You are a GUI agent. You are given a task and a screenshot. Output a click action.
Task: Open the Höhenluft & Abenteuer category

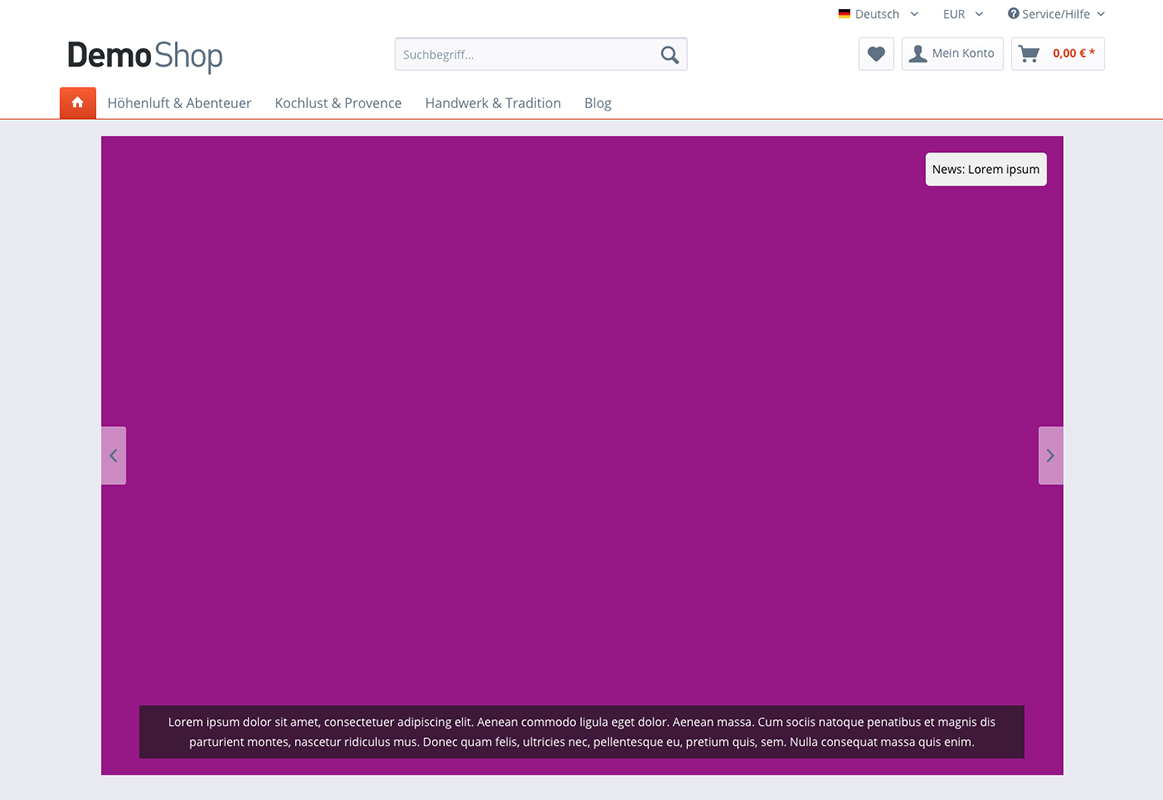tap(179, 103)
